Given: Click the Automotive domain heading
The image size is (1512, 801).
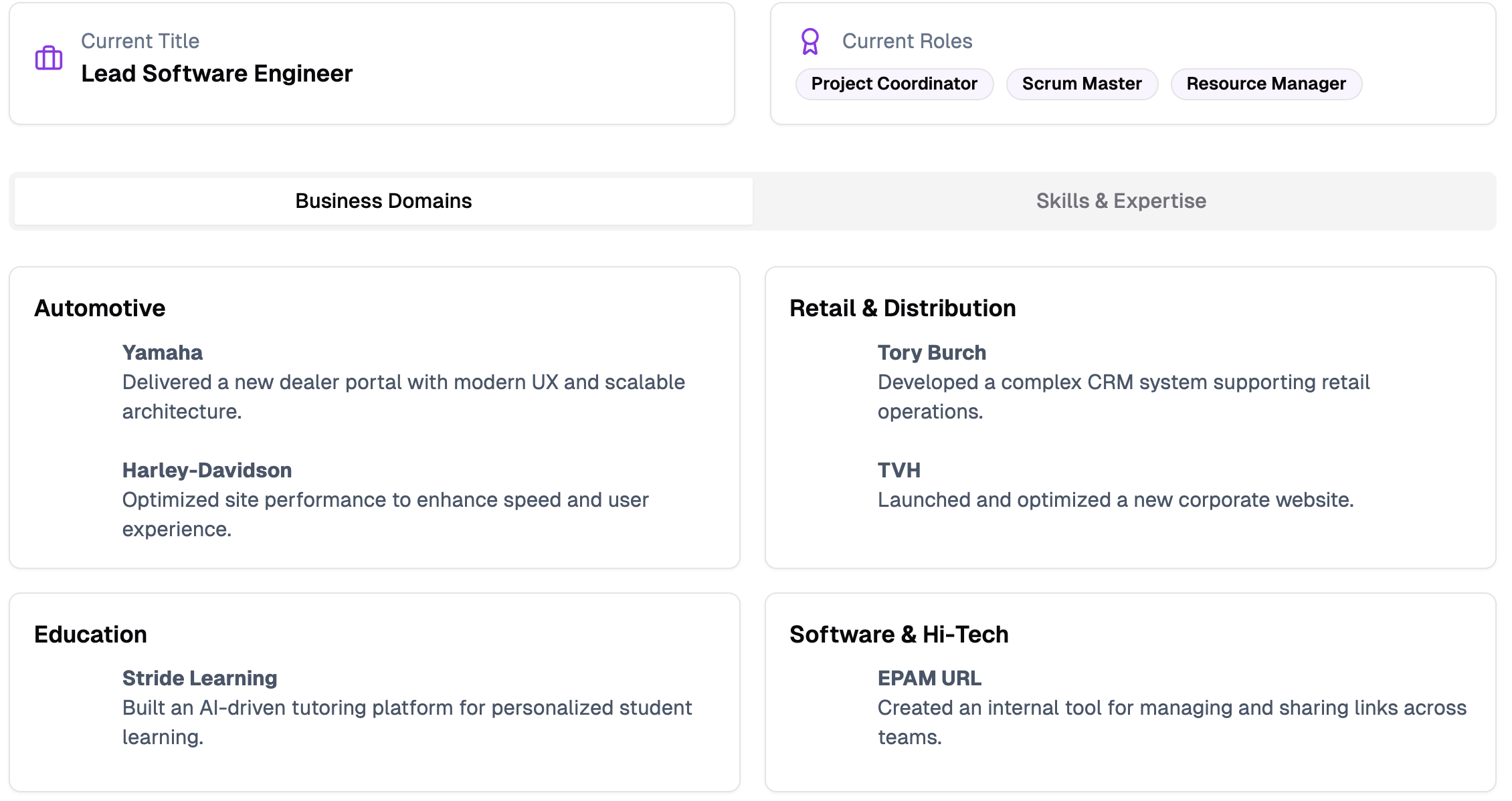Looking at the screenshot, I should pos(100,308).
